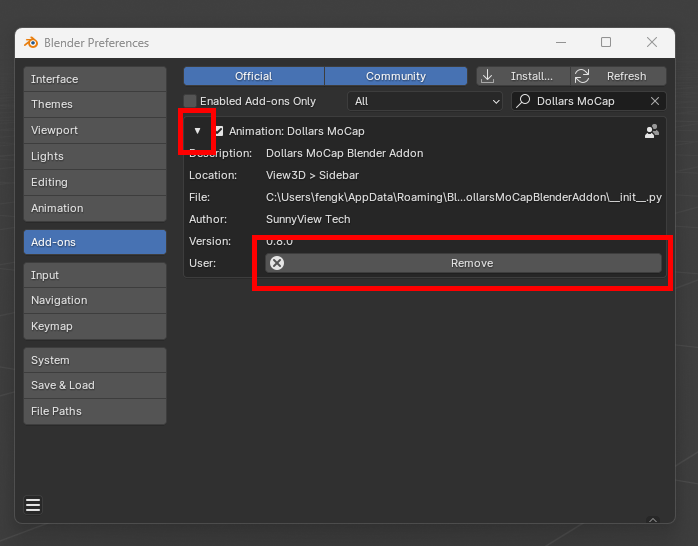Collapse the Dollars MoCap add-on details
The width and height of the screenshot is (698, 546).
point(197,131)
